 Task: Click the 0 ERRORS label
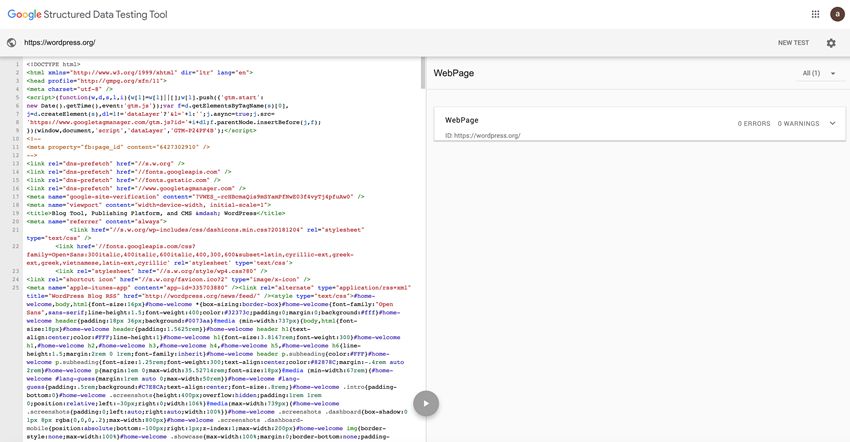(x=754, y=124)
